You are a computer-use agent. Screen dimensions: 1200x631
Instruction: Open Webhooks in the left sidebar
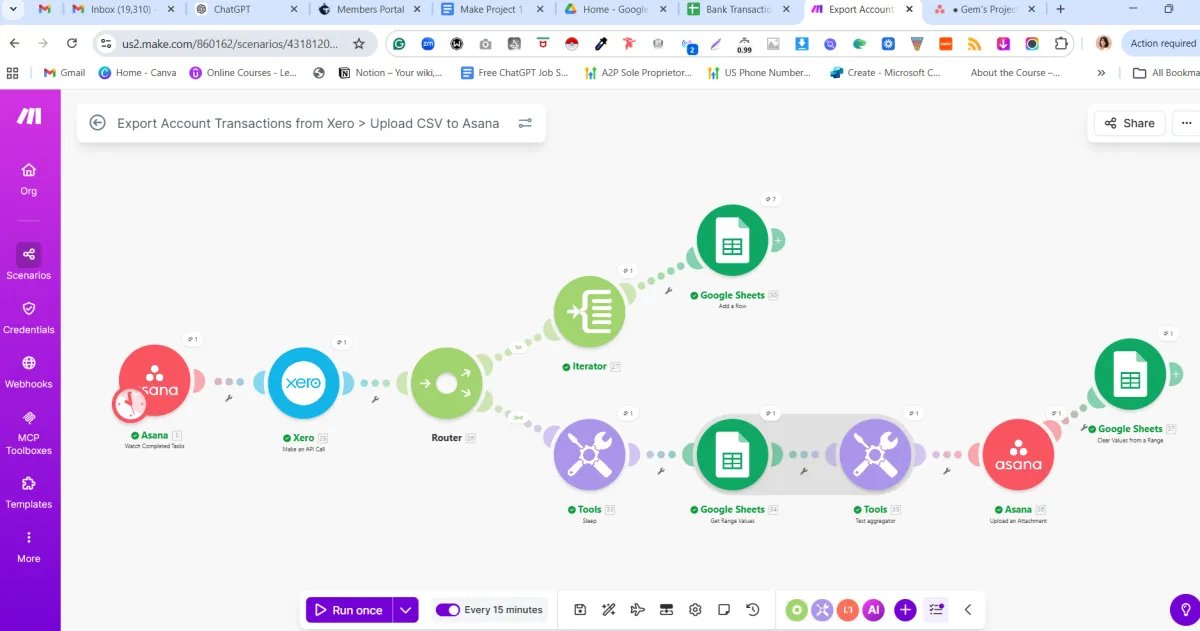click(x=28, y=372)
